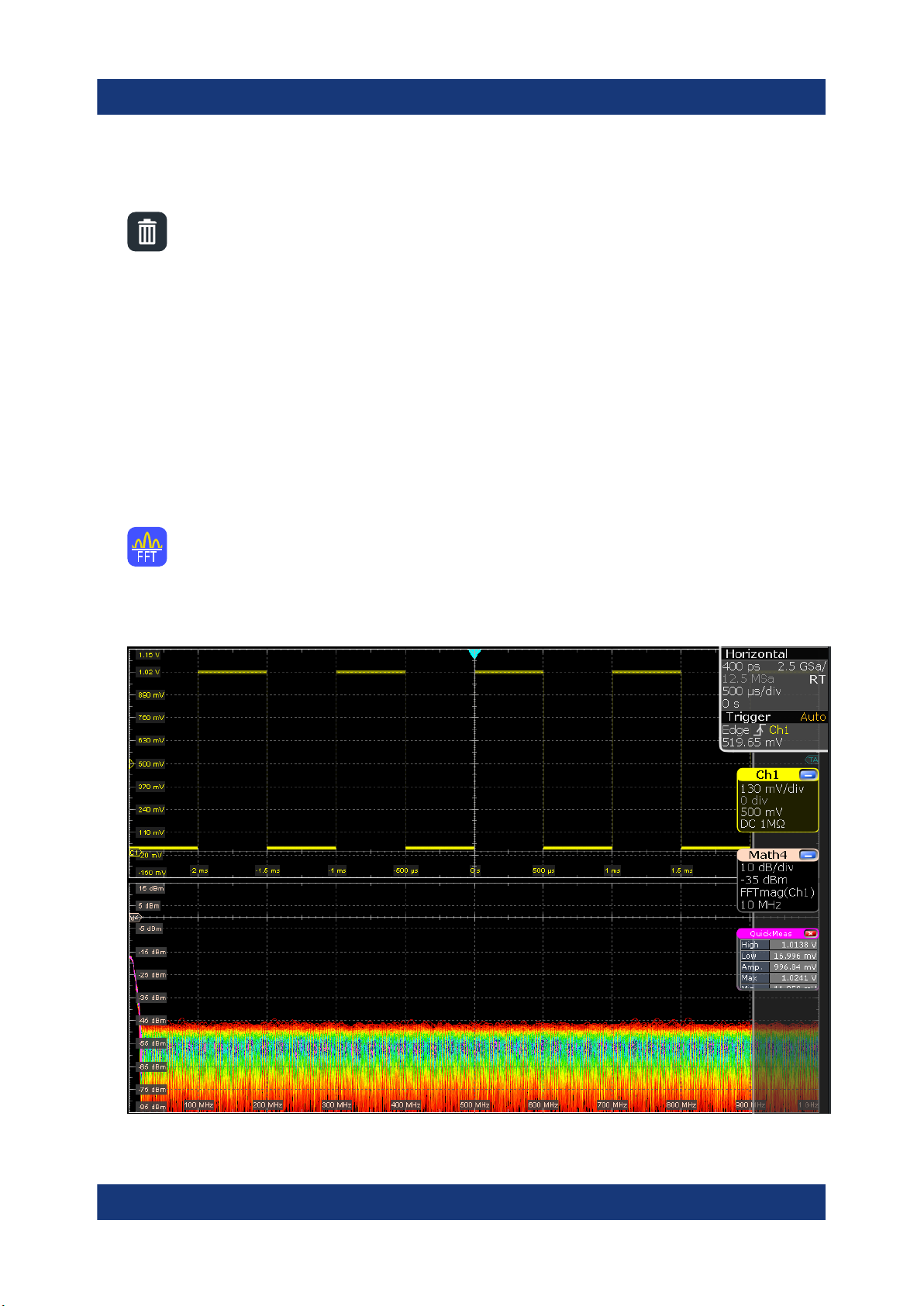Open the Horizontal settings label
Image resolution: width=924 pixels, height=1306 pixels.
coord(756,654)
